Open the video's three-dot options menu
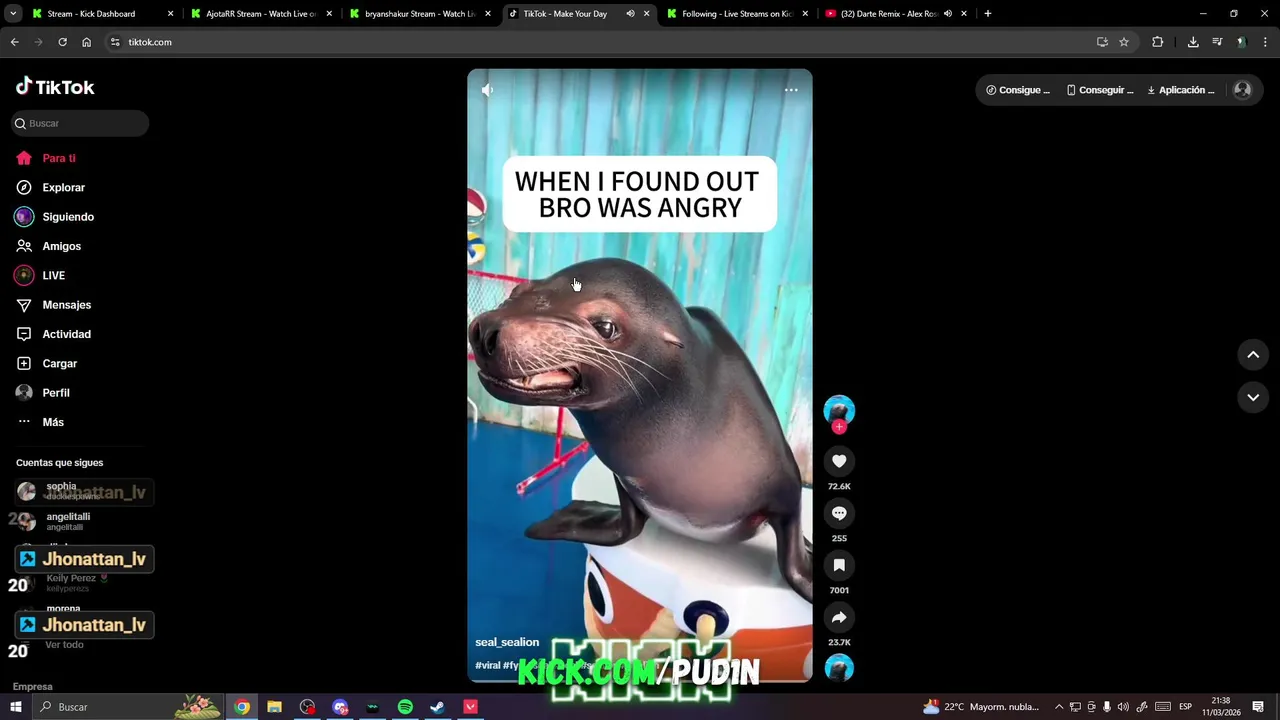1280x720 pixels. 791,90
